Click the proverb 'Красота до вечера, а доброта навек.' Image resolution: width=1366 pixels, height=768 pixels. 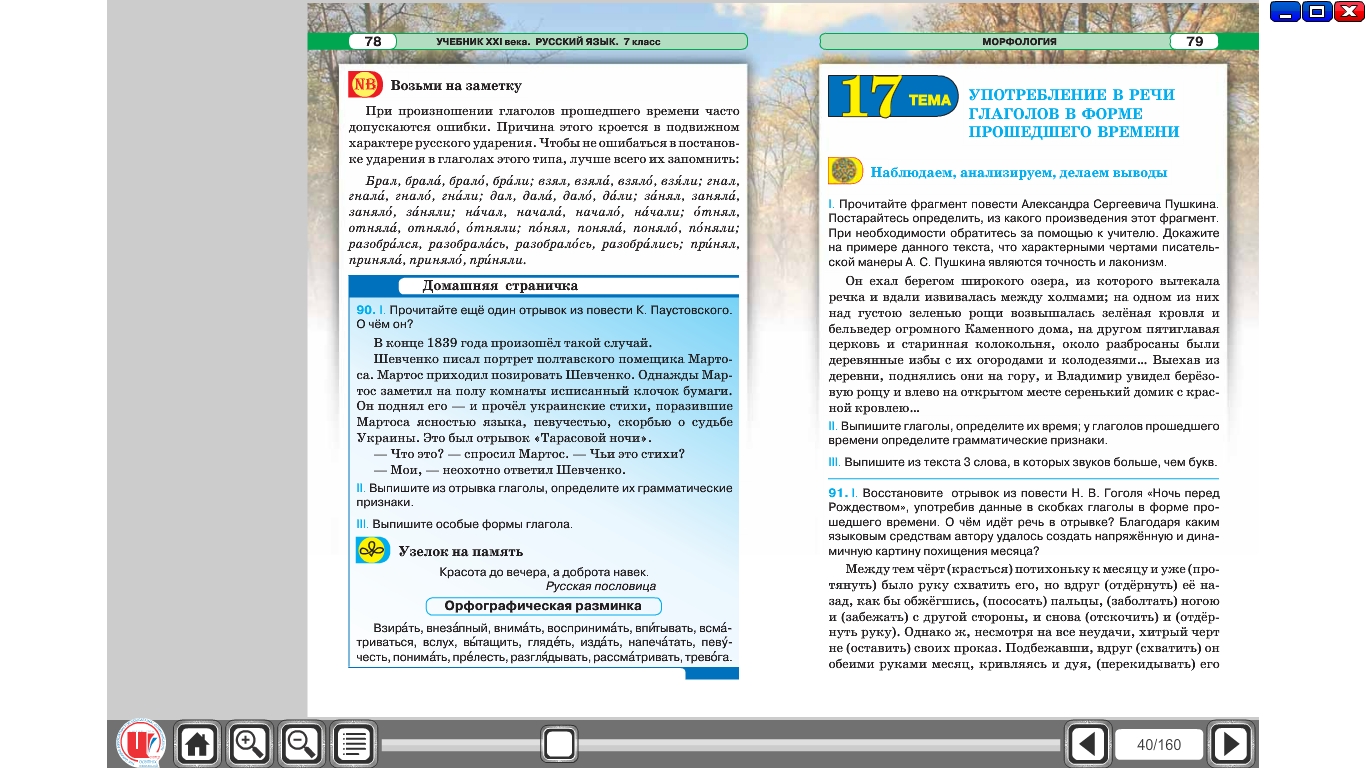544,572
